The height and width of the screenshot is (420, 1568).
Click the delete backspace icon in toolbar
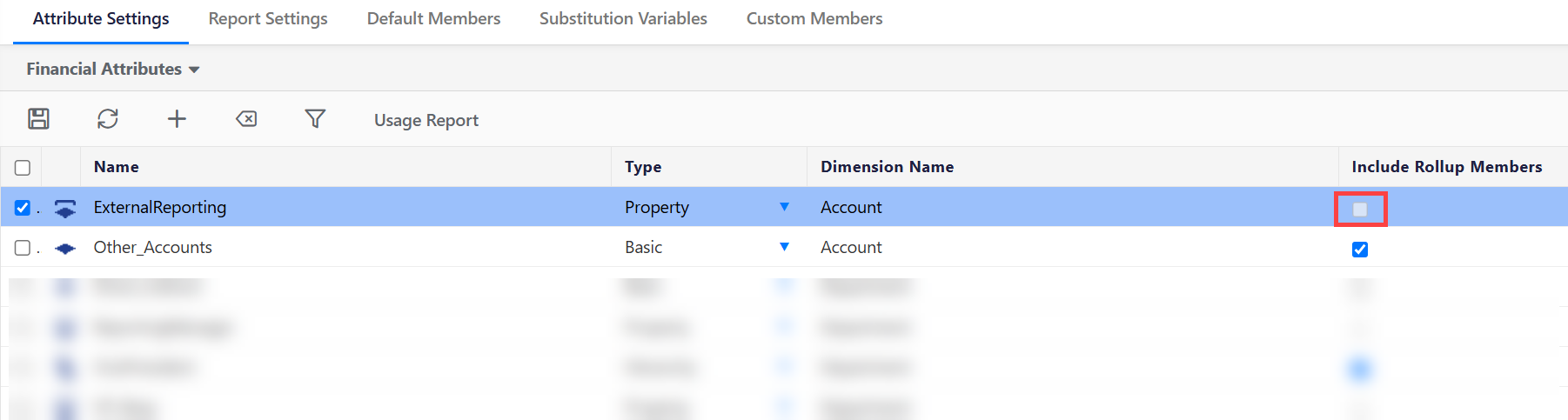coord(246,119)
